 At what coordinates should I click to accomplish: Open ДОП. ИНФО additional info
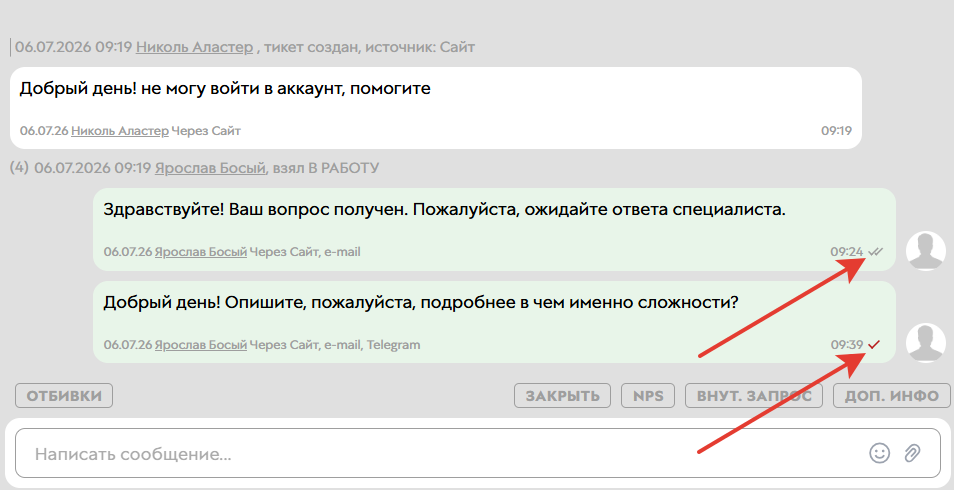pos(891,396)
